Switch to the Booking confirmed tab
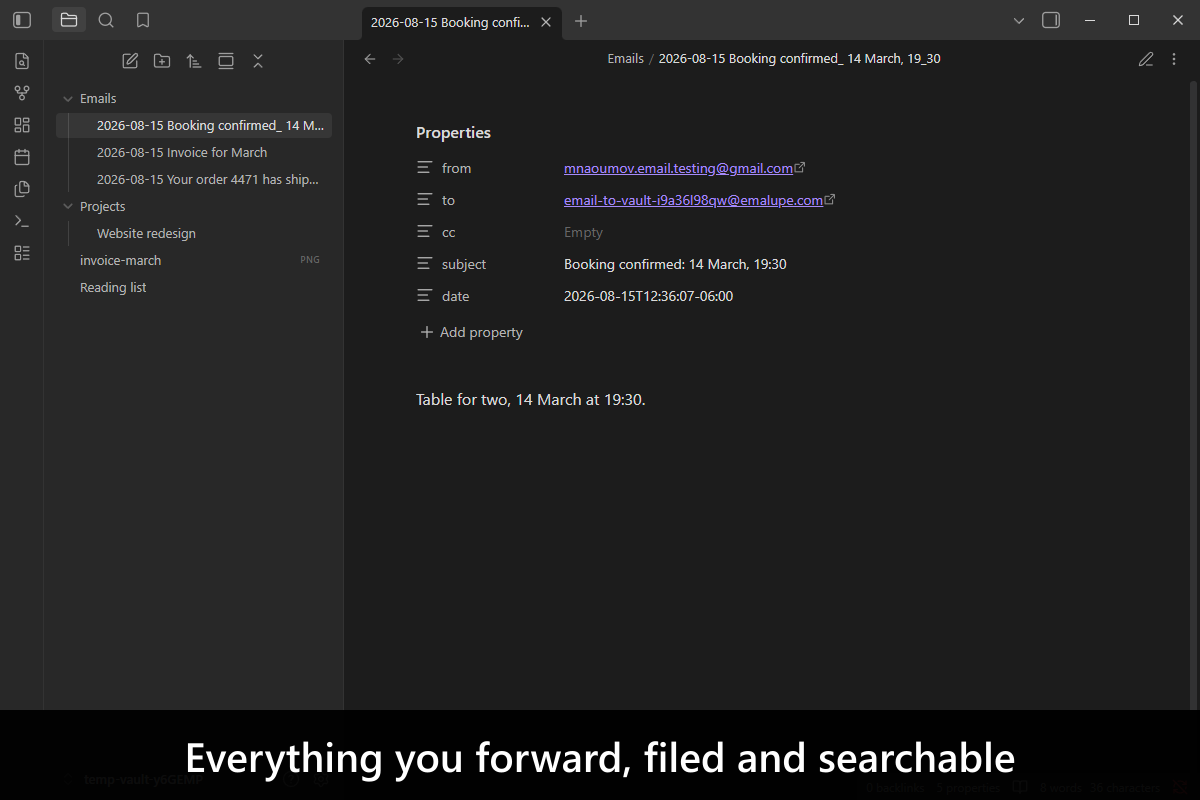Image resolution: width=1200 pixels, height=800 pixels. (450, 22)
